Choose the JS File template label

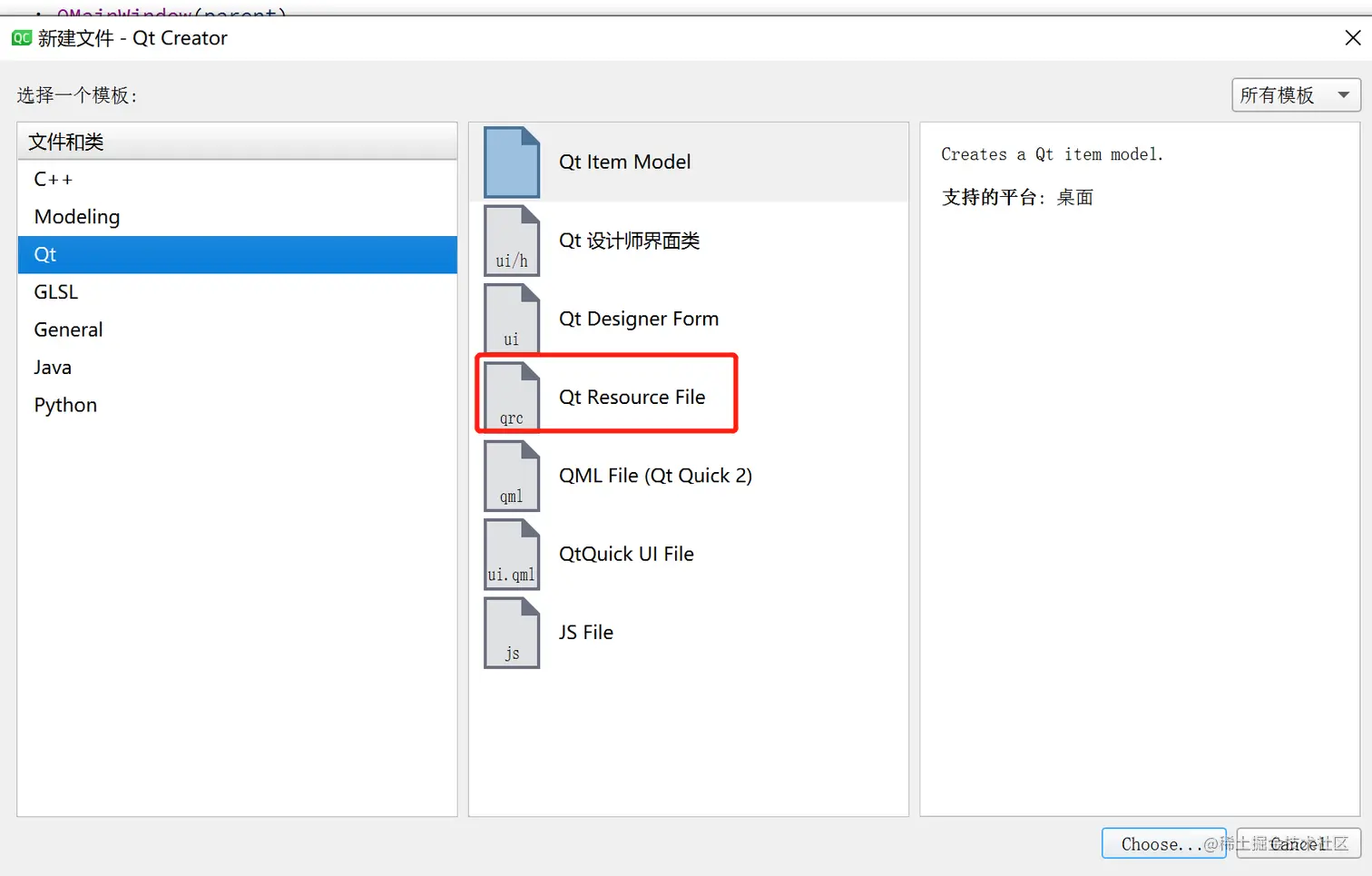(x=585, y=633)
